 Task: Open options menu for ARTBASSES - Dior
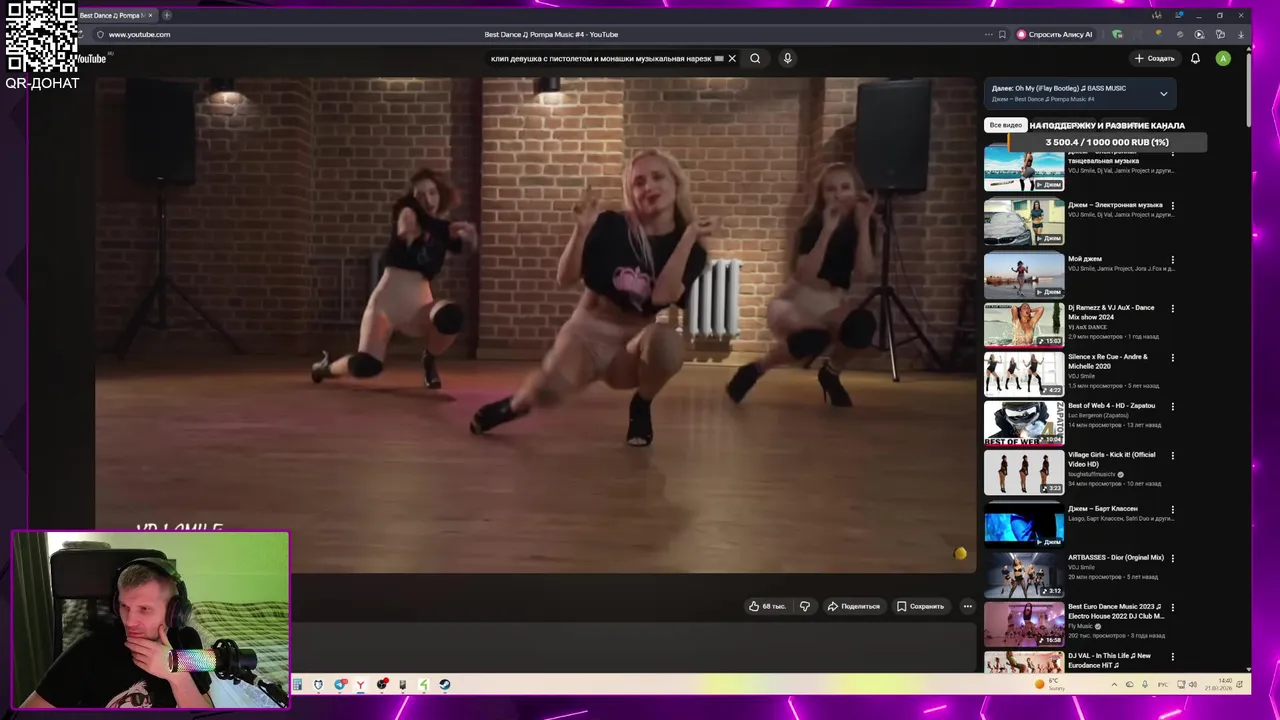1173,559
